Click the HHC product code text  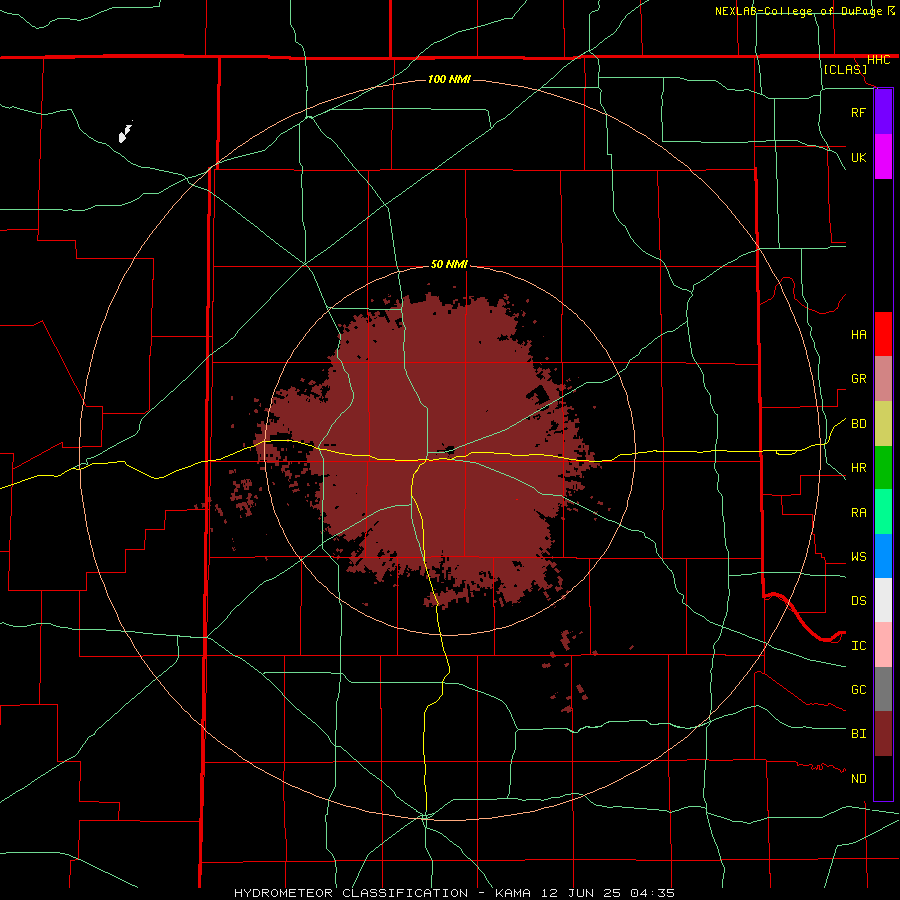[x=878, y=60]
